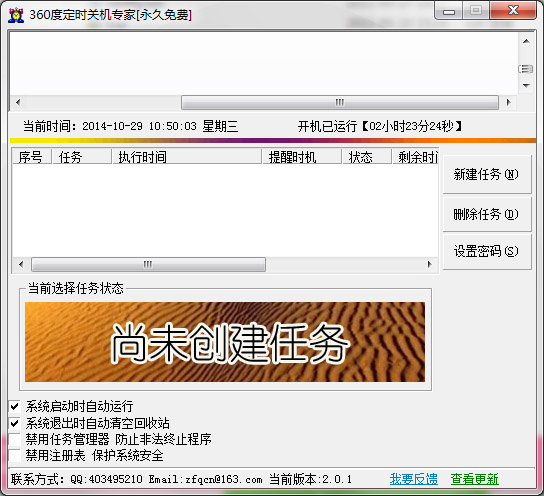The image size is (544, 496).
Task: Minimize the 360度定时关机专家 window
Action: click(x=449, y=11)
